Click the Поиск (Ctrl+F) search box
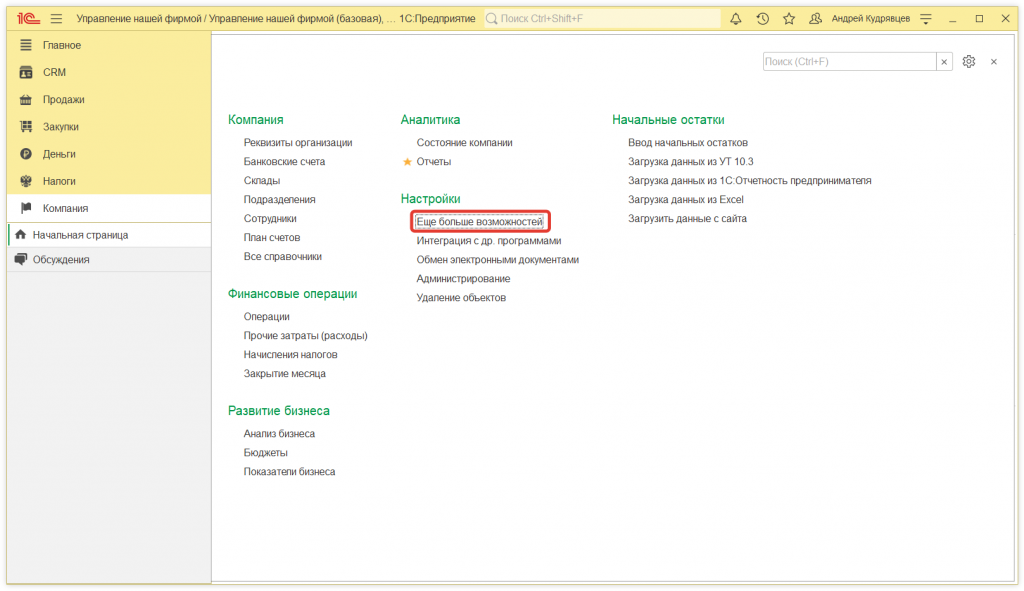The image size is (1024, 591). coord(848,62)
